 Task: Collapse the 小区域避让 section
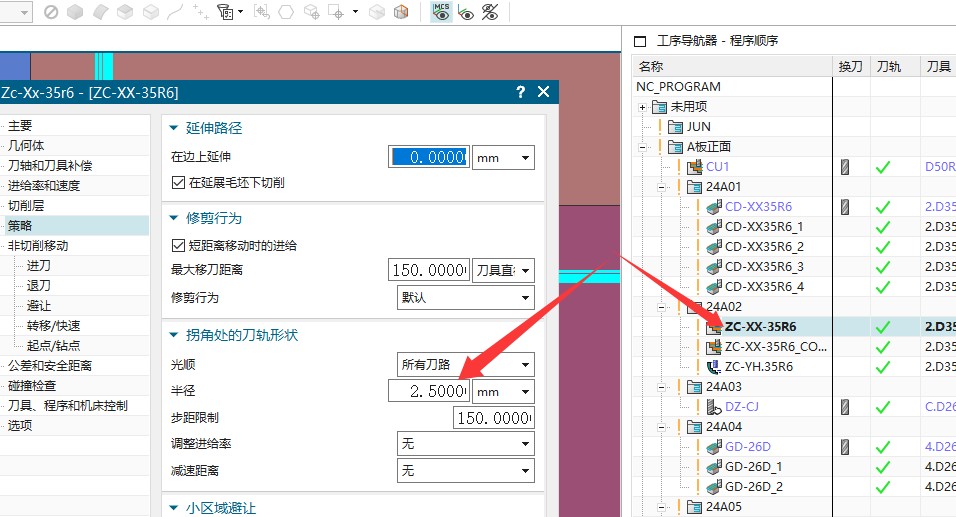click(x=174, y=508)
